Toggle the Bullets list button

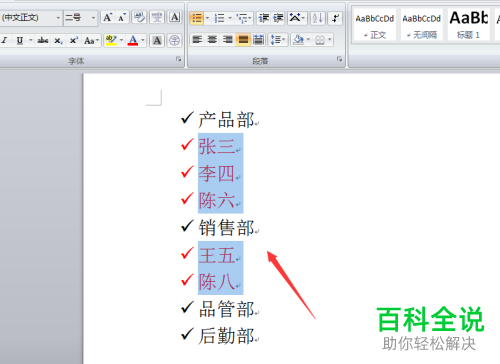pos(197,18)
